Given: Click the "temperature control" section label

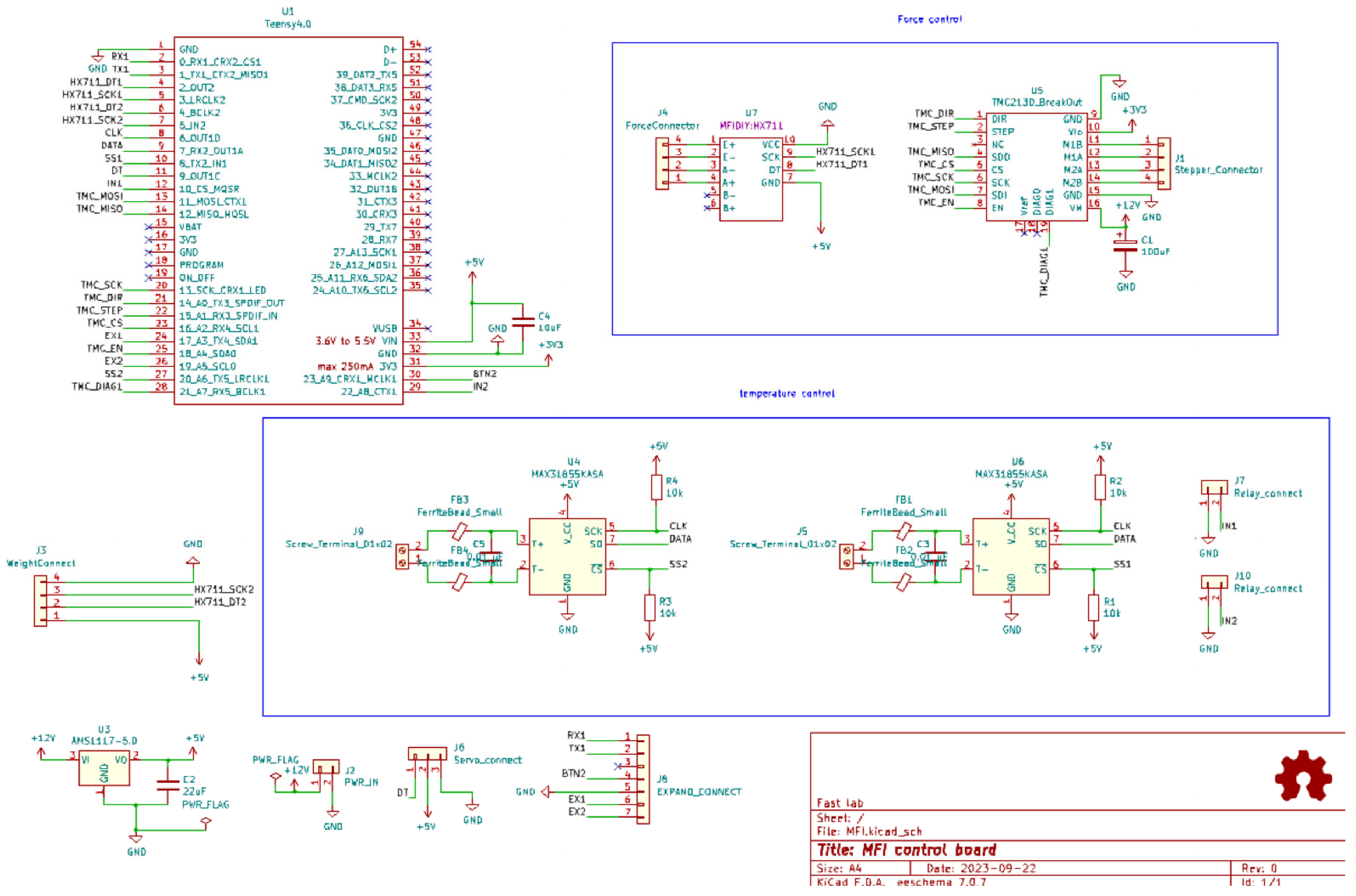Looking at the screenshot, I should point(786,394).
